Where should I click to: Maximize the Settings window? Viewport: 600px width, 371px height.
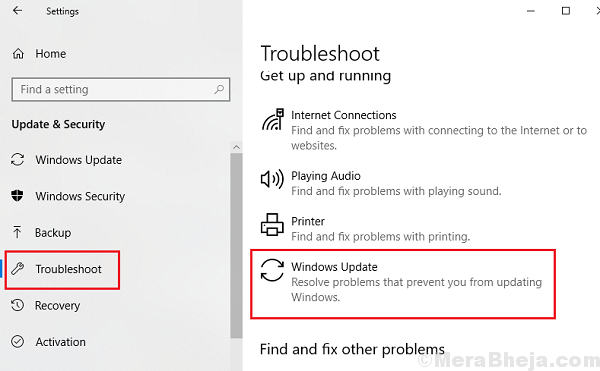[566, 11]
